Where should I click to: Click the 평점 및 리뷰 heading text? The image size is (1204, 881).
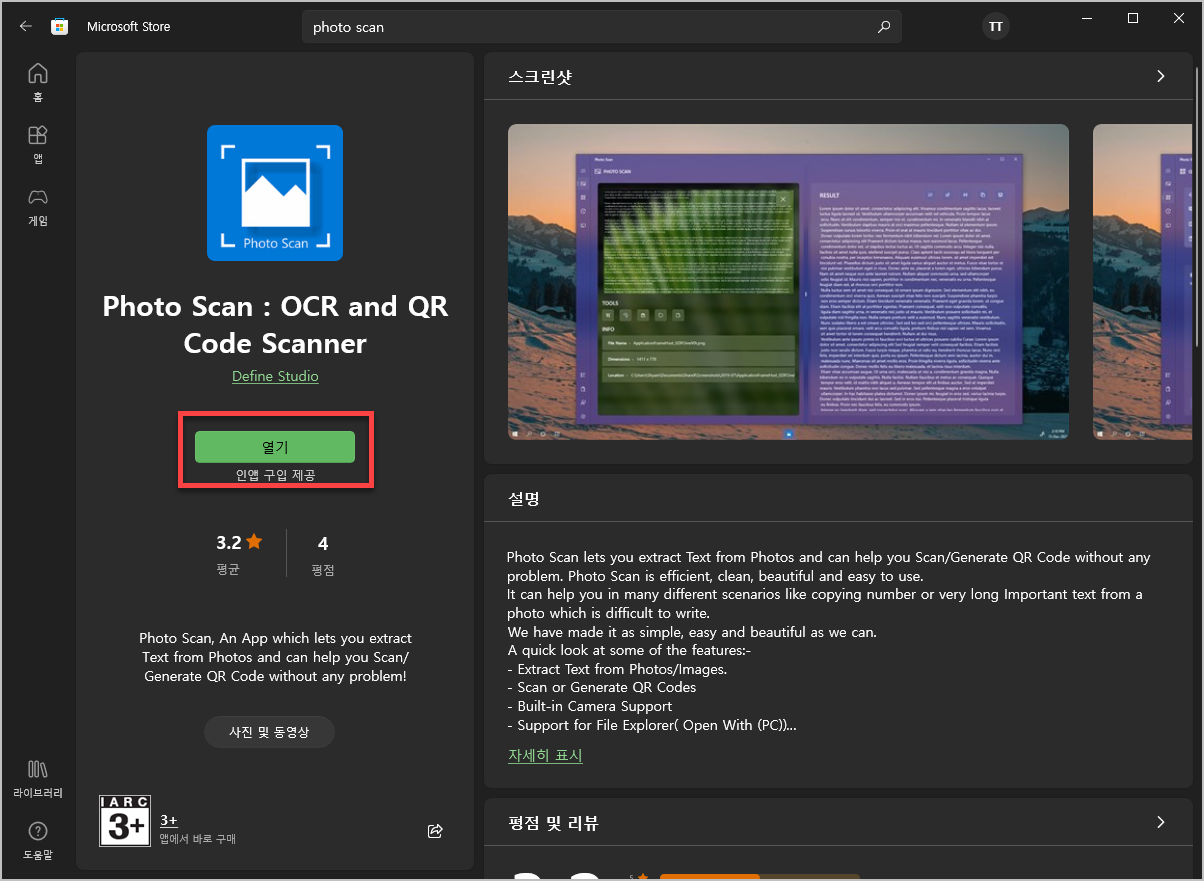(x=553, y=823)
